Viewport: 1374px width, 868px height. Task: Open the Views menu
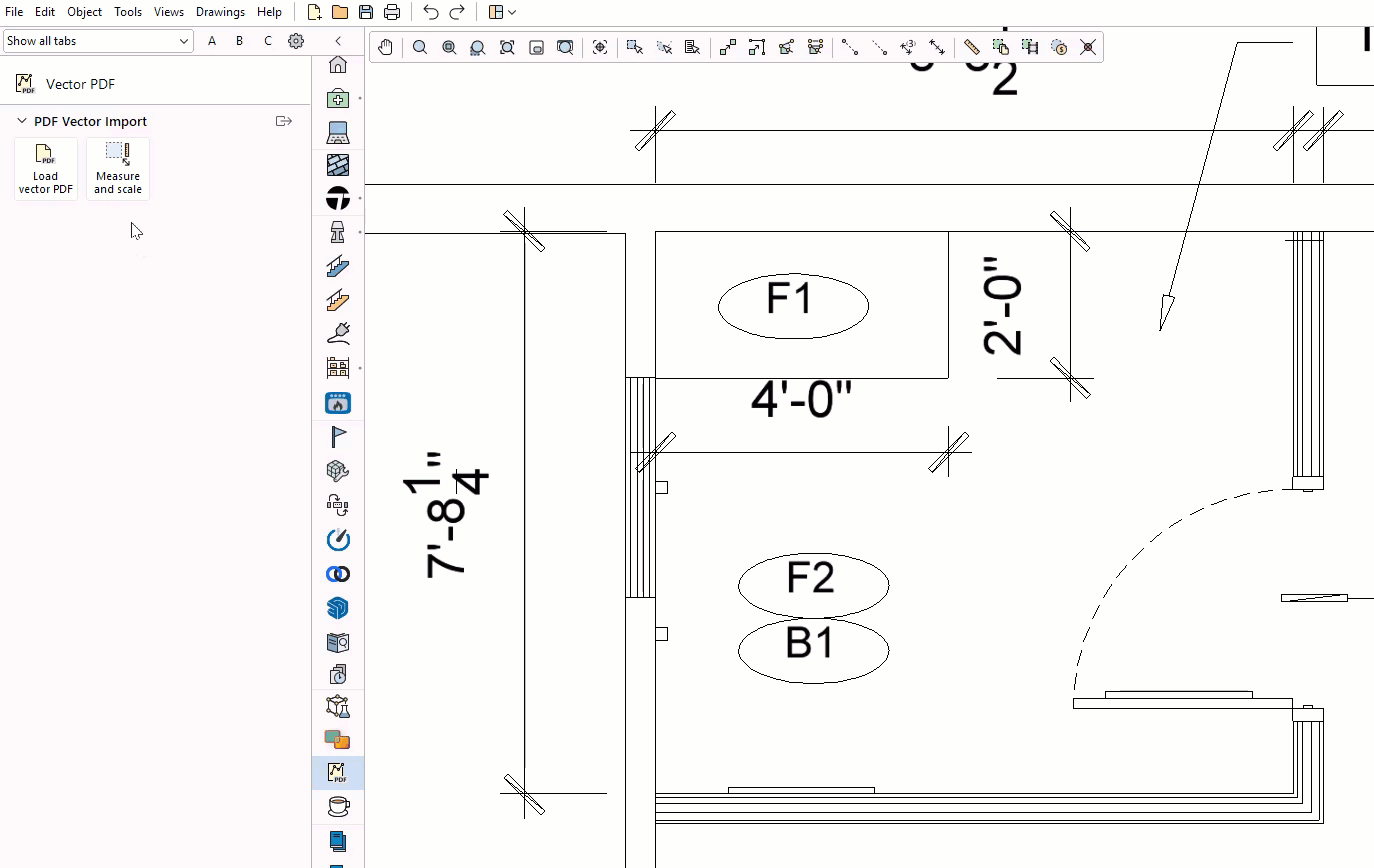click(x=169, y=12)
